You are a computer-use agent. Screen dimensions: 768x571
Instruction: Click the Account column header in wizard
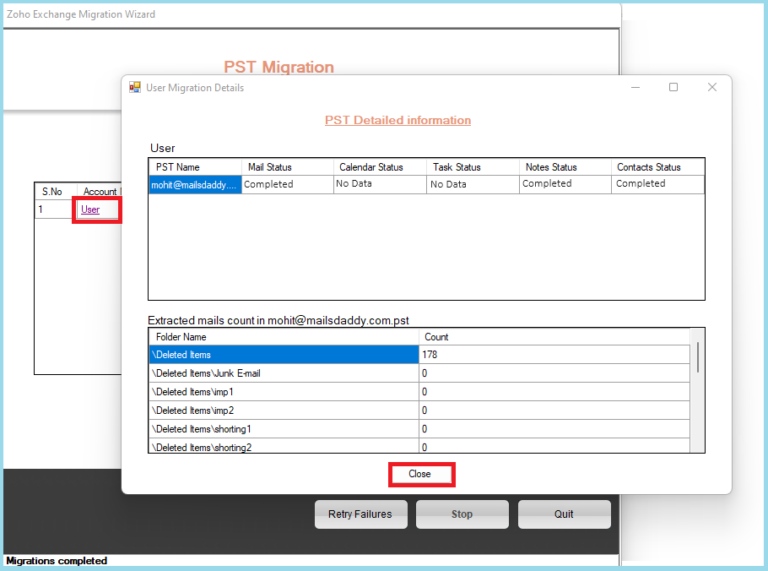[99, 191]
